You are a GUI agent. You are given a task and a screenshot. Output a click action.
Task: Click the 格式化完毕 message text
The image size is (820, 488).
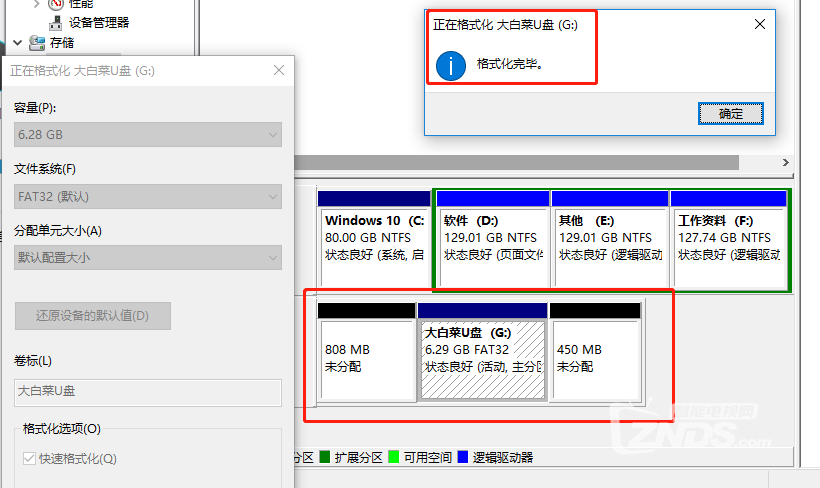click(x=510, y=64)
